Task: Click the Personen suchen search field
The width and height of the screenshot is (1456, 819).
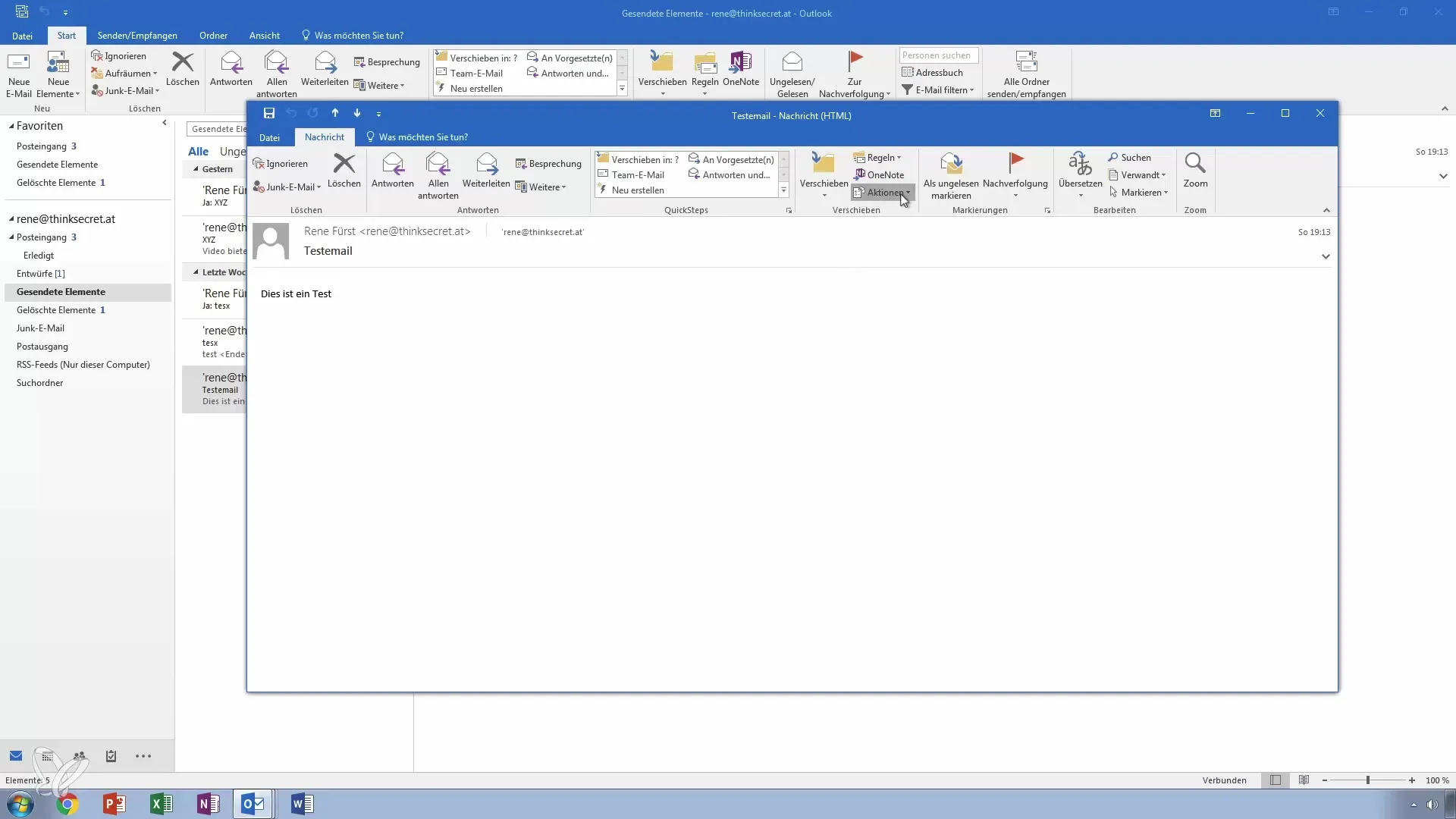Action: tap(939, 55)
